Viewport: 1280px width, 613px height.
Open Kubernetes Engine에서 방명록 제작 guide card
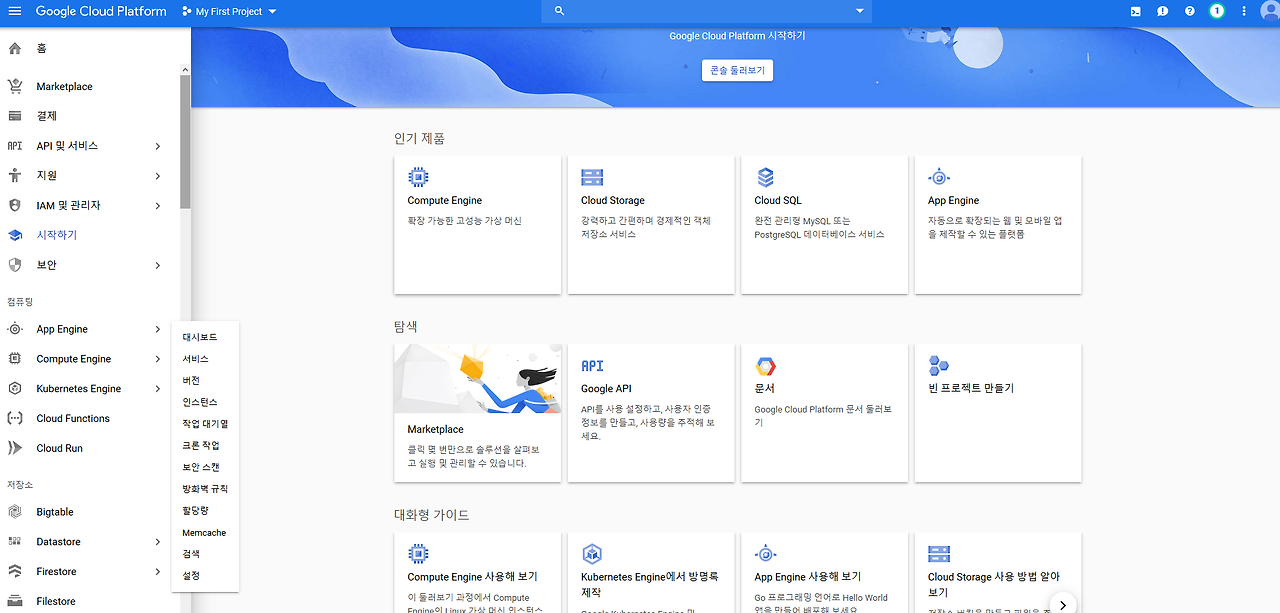click(x=651, y=573)
